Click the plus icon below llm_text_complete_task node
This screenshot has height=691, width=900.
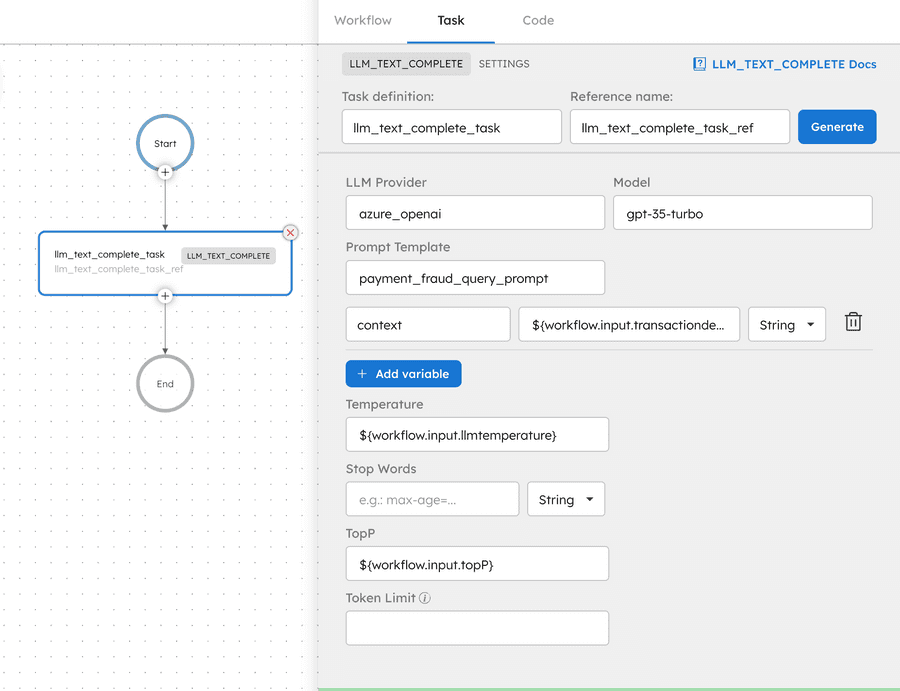(x=165, y=296)
